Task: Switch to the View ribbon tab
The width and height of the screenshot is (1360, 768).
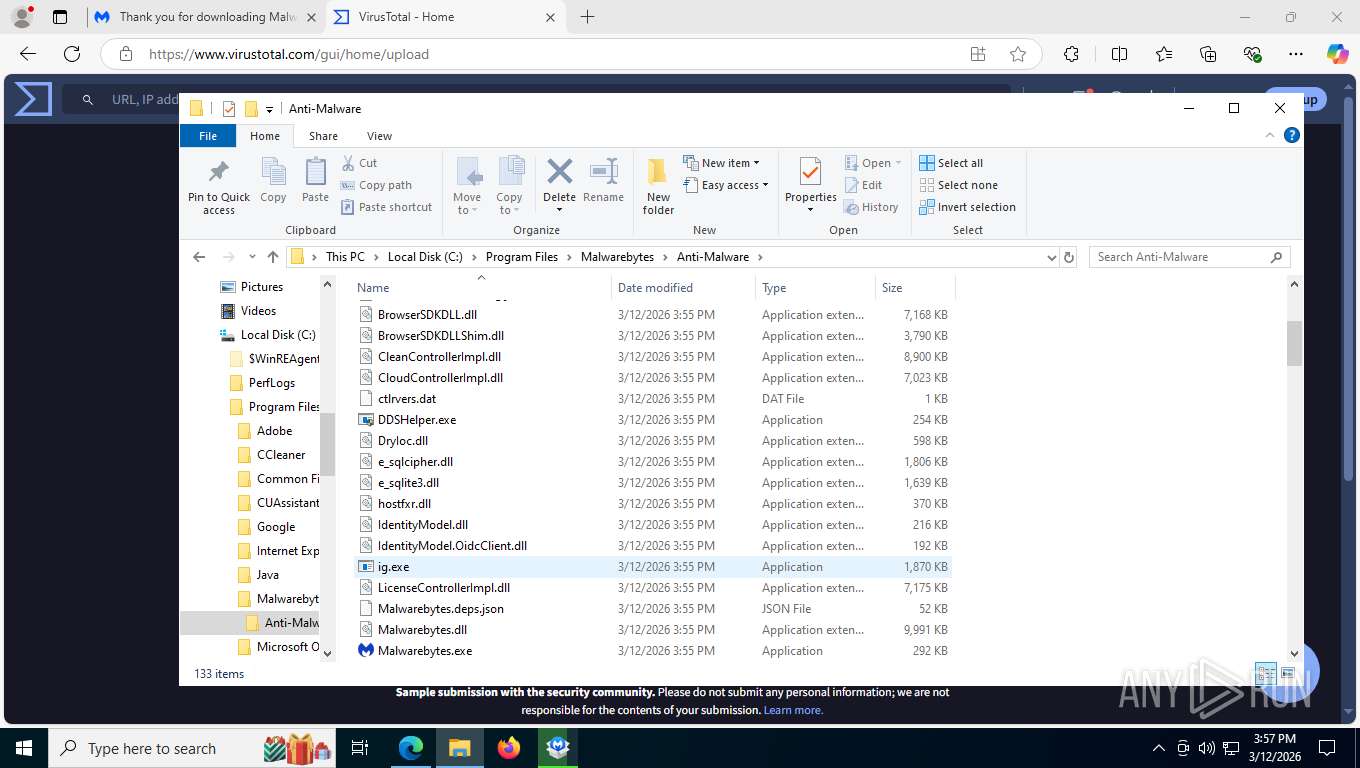Action: tap(379, 136)
